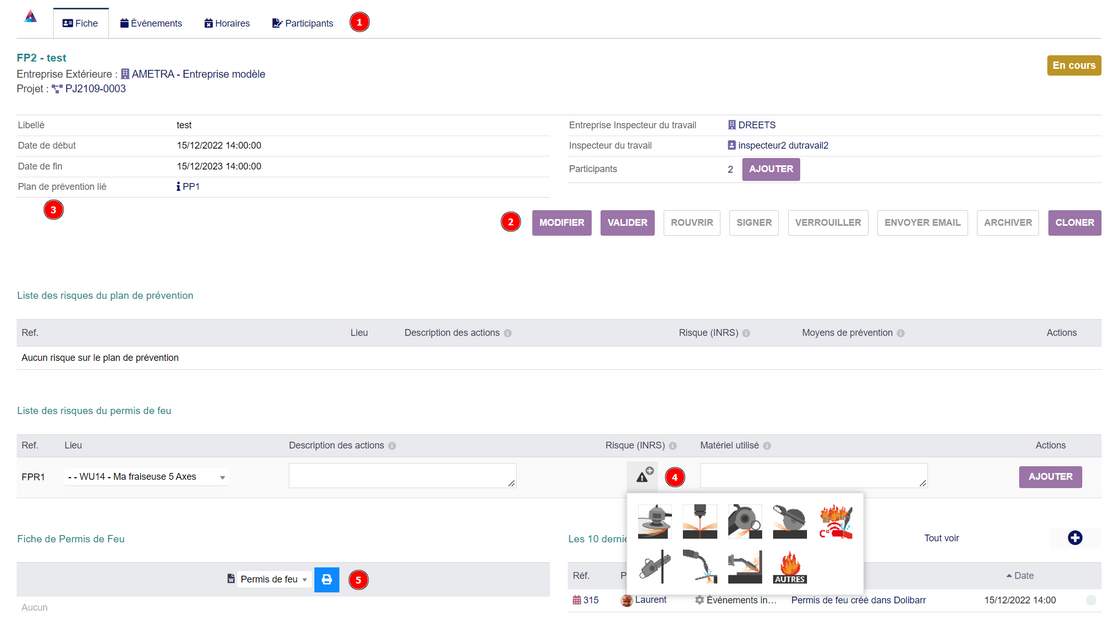The image size is (1113, 619).
Task: Open event reference 315
Action: coord(591,600)
